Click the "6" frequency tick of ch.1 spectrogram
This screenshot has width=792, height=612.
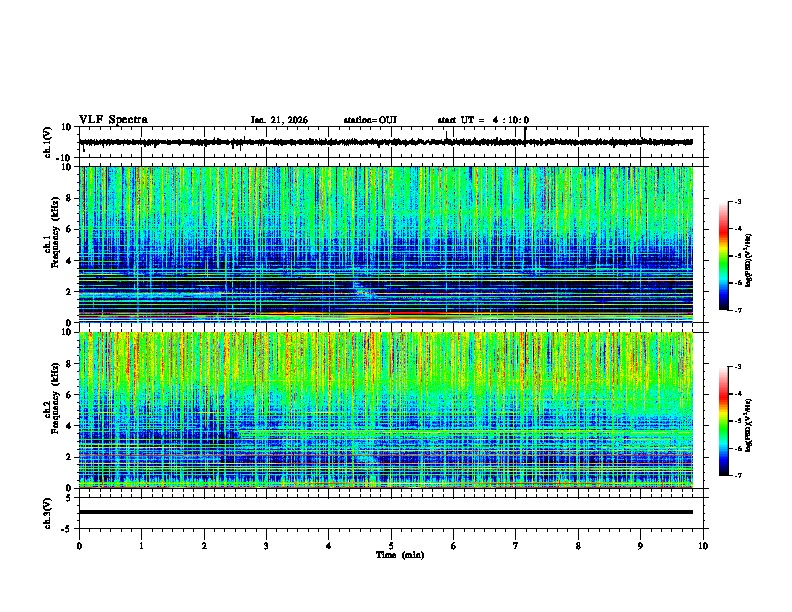tap(69, 230)
